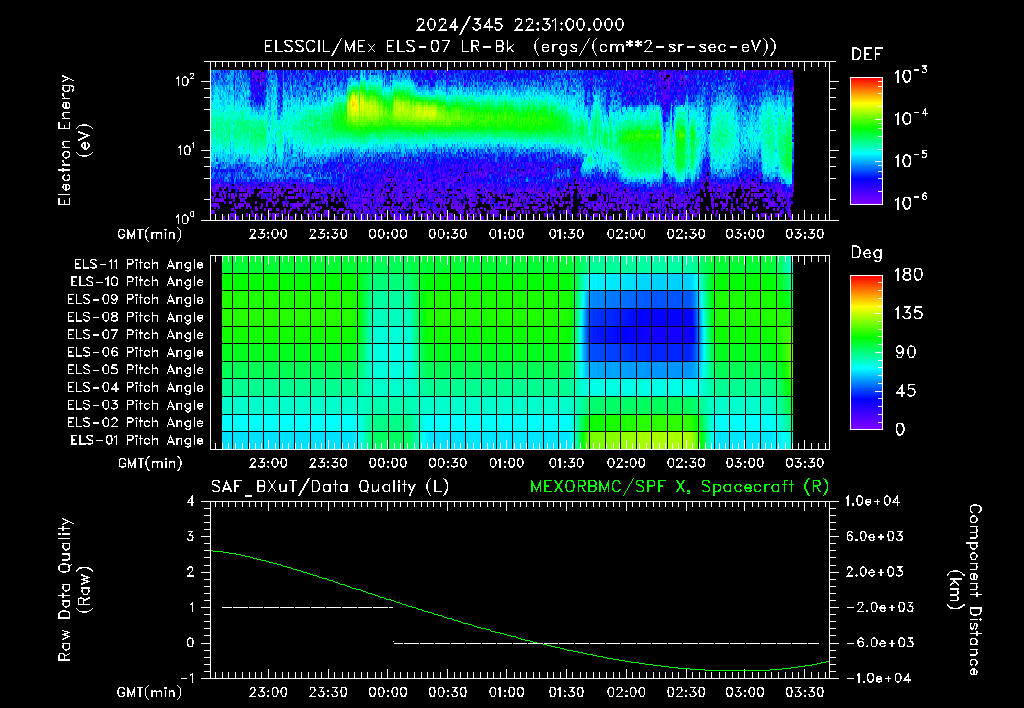Select the ELS-01 Pitch Angle row label
This screenshot has height=708, width=1024.
[137, 440]
